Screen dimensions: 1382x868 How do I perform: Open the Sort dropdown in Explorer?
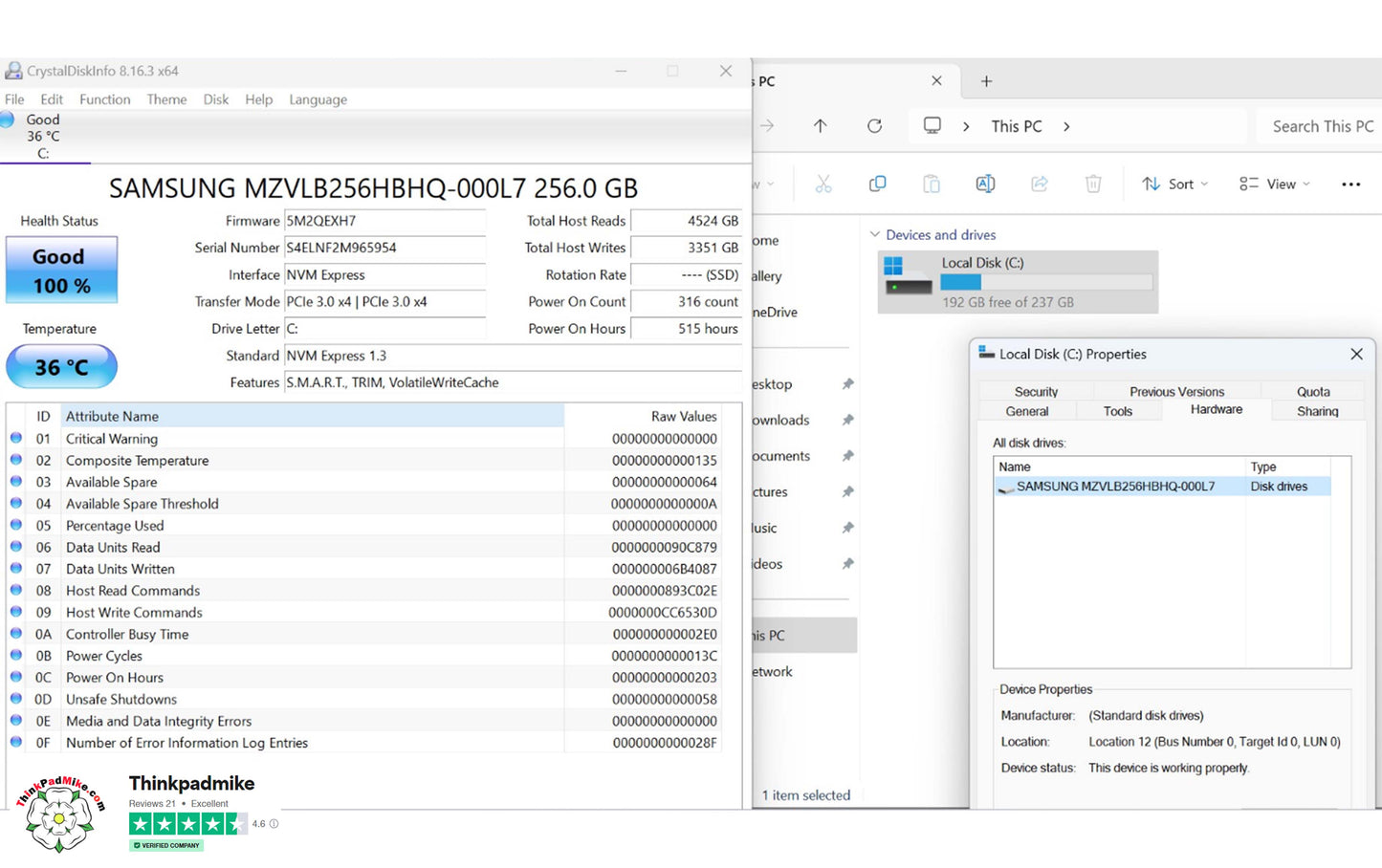point(1175,184)
